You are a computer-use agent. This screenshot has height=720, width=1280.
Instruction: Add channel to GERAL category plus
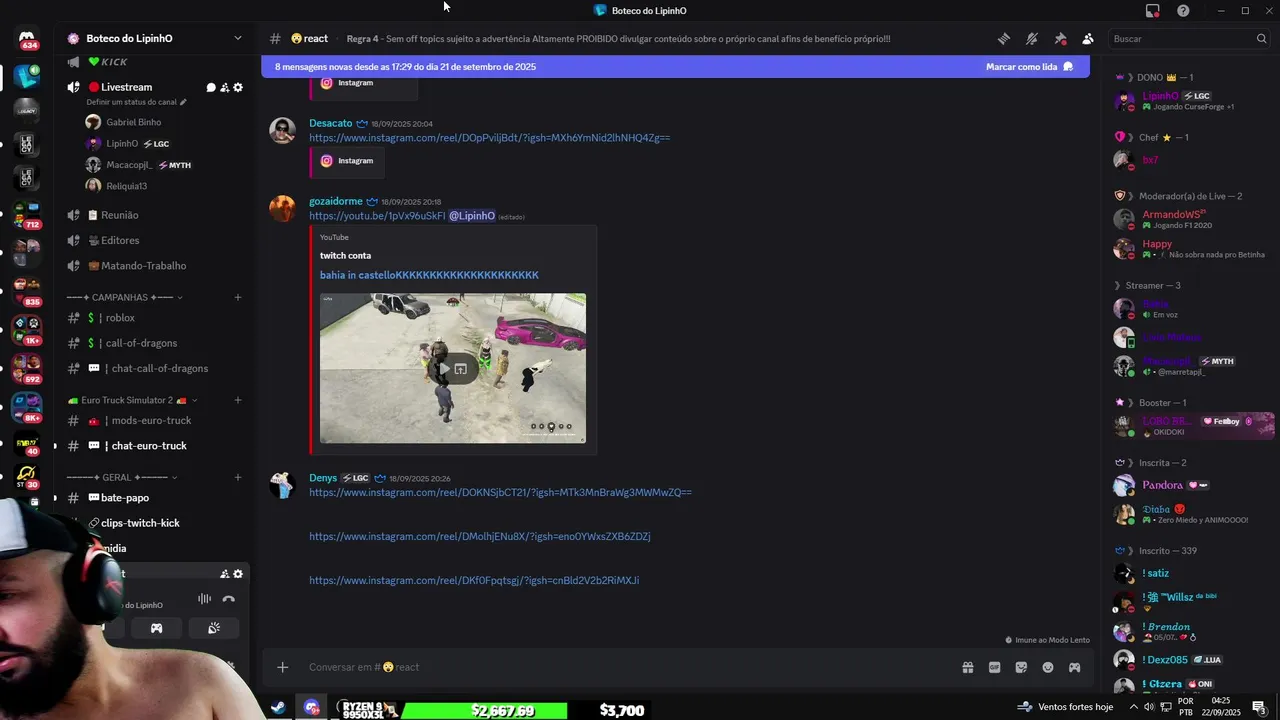(x=238, y=477)
